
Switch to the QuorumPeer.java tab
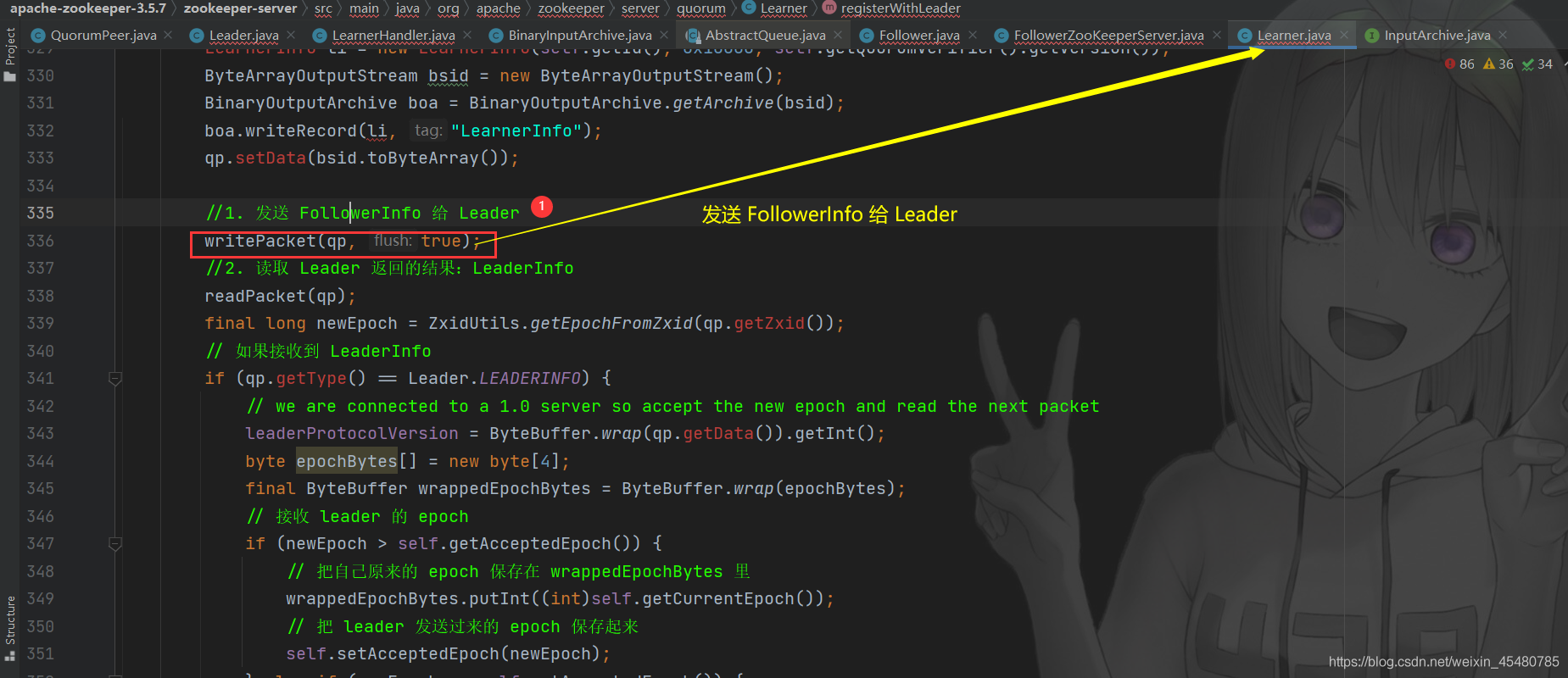click(103, 36)
